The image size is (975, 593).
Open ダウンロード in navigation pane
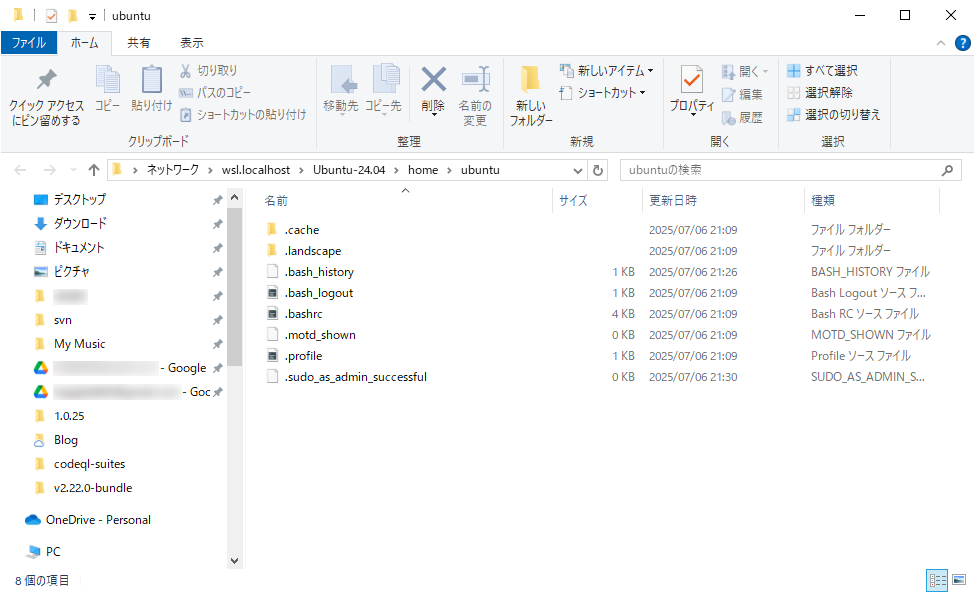coord(80,224)
